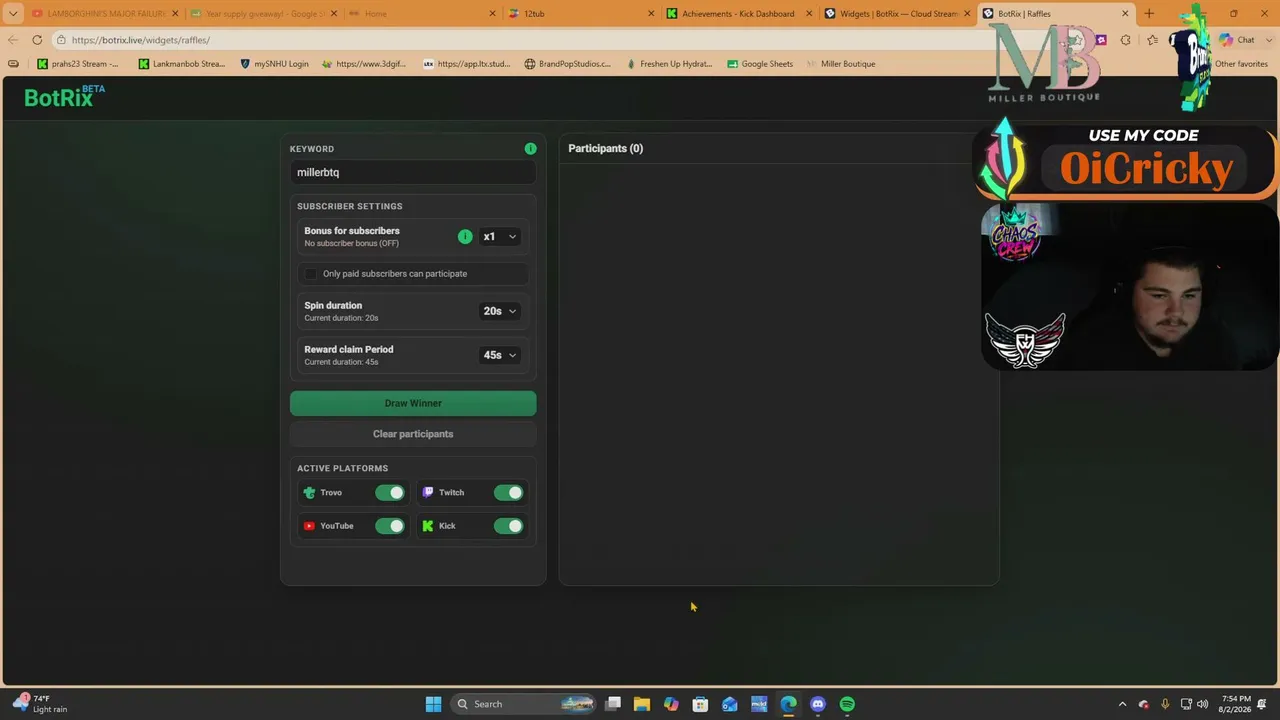Viewport: 1280px width, 720px height.
Task: Click the Kick platform logo icon
Action: [x=428, y=526]
